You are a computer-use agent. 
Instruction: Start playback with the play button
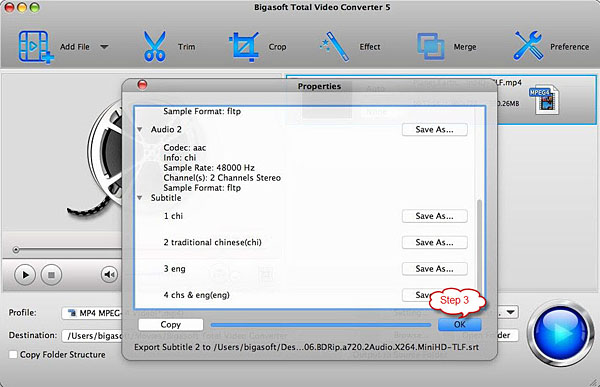pos(25,275)
